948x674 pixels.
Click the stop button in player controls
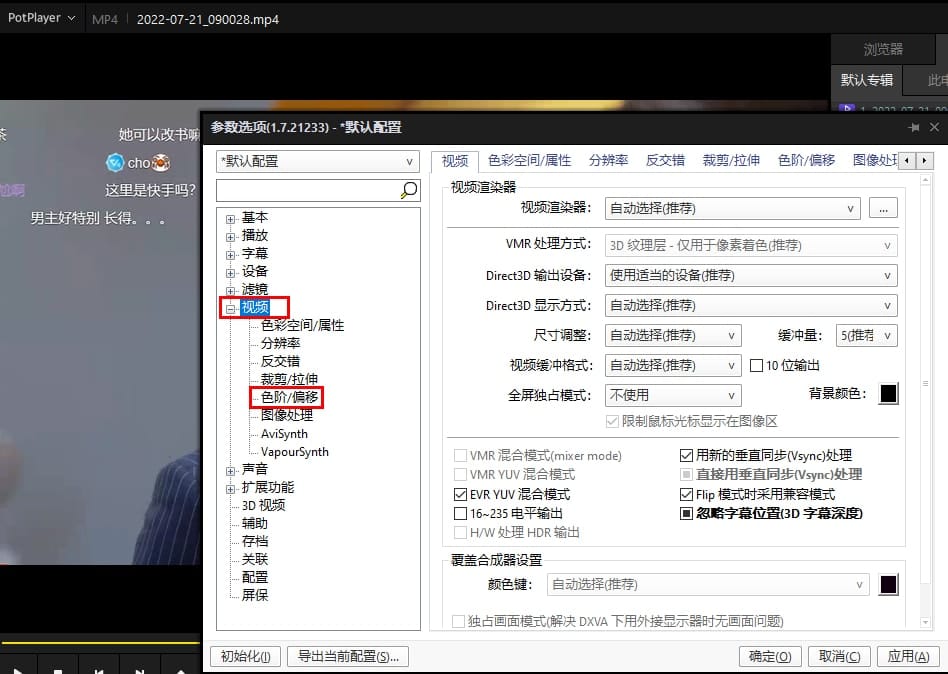58,670
